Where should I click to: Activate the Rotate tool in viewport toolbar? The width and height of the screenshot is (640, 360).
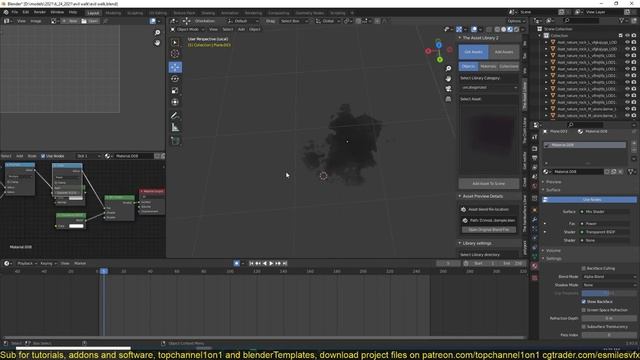tap(175, 79)
